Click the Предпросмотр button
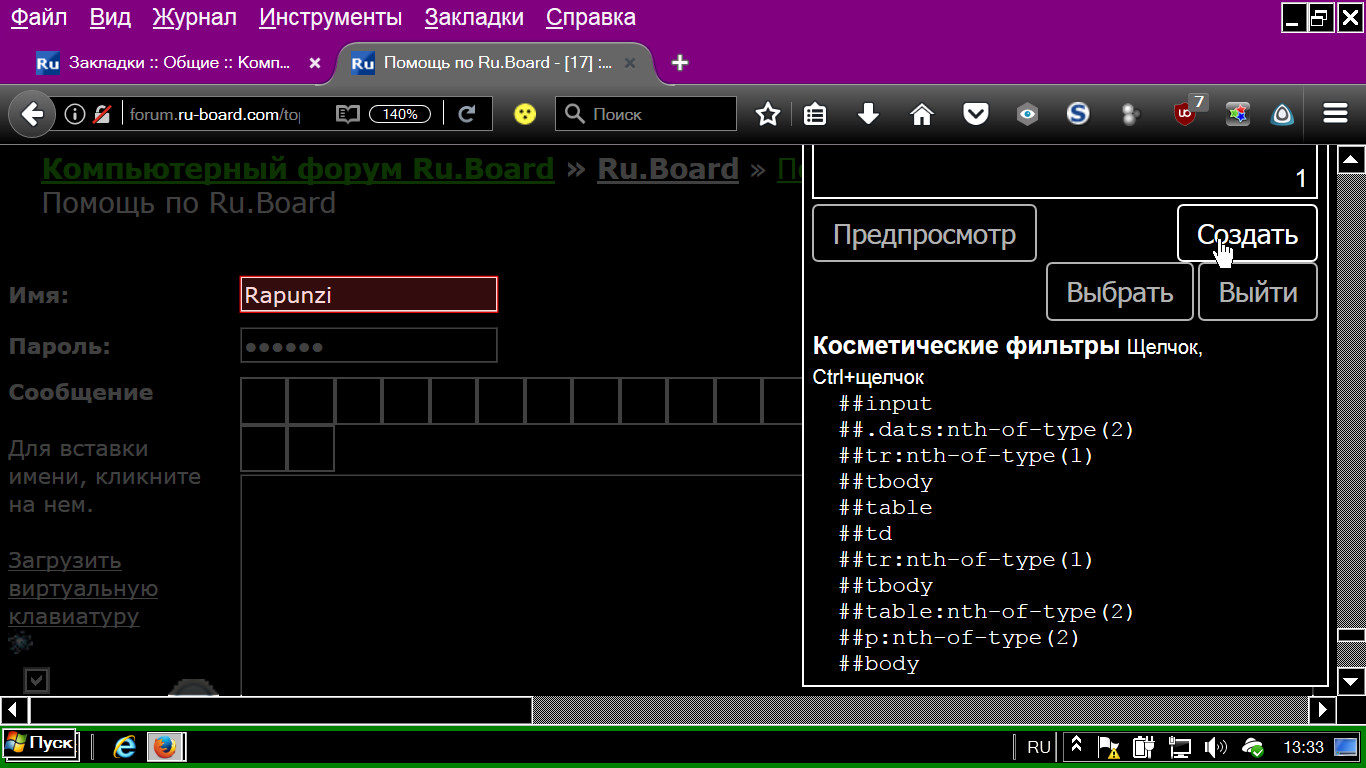The width and height of the screenshot is (1366, 768). click(x=924, y=234)
